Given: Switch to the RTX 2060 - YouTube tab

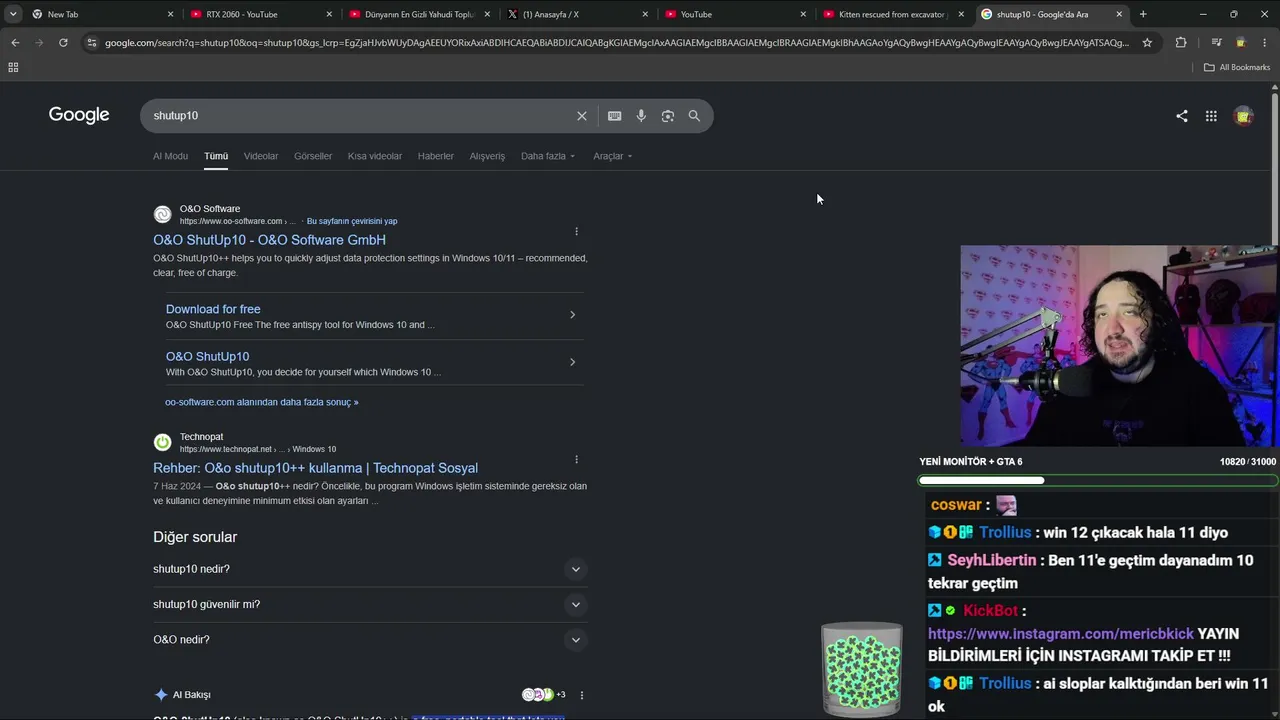Looking at the screenshot, I should pyautogui.click(x=261, y=14).
